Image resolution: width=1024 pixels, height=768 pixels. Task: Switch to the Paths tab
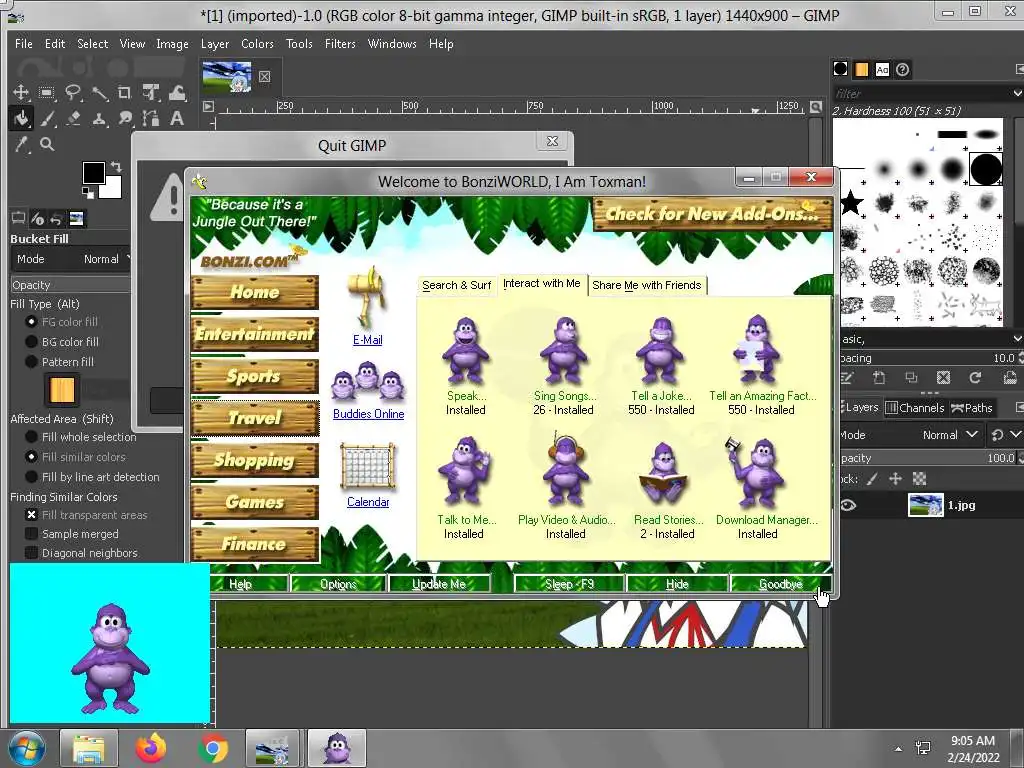(x=972, y=408)
